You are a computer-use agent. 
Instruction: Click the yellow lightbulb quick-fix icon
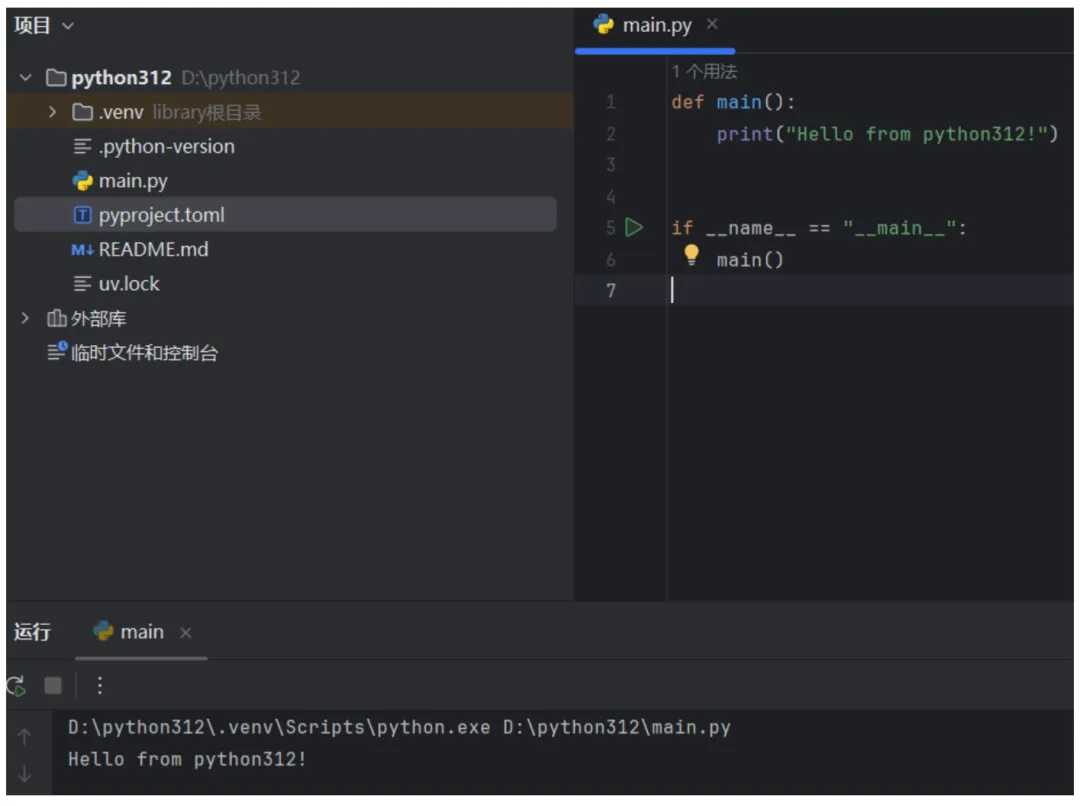point(691,256)
